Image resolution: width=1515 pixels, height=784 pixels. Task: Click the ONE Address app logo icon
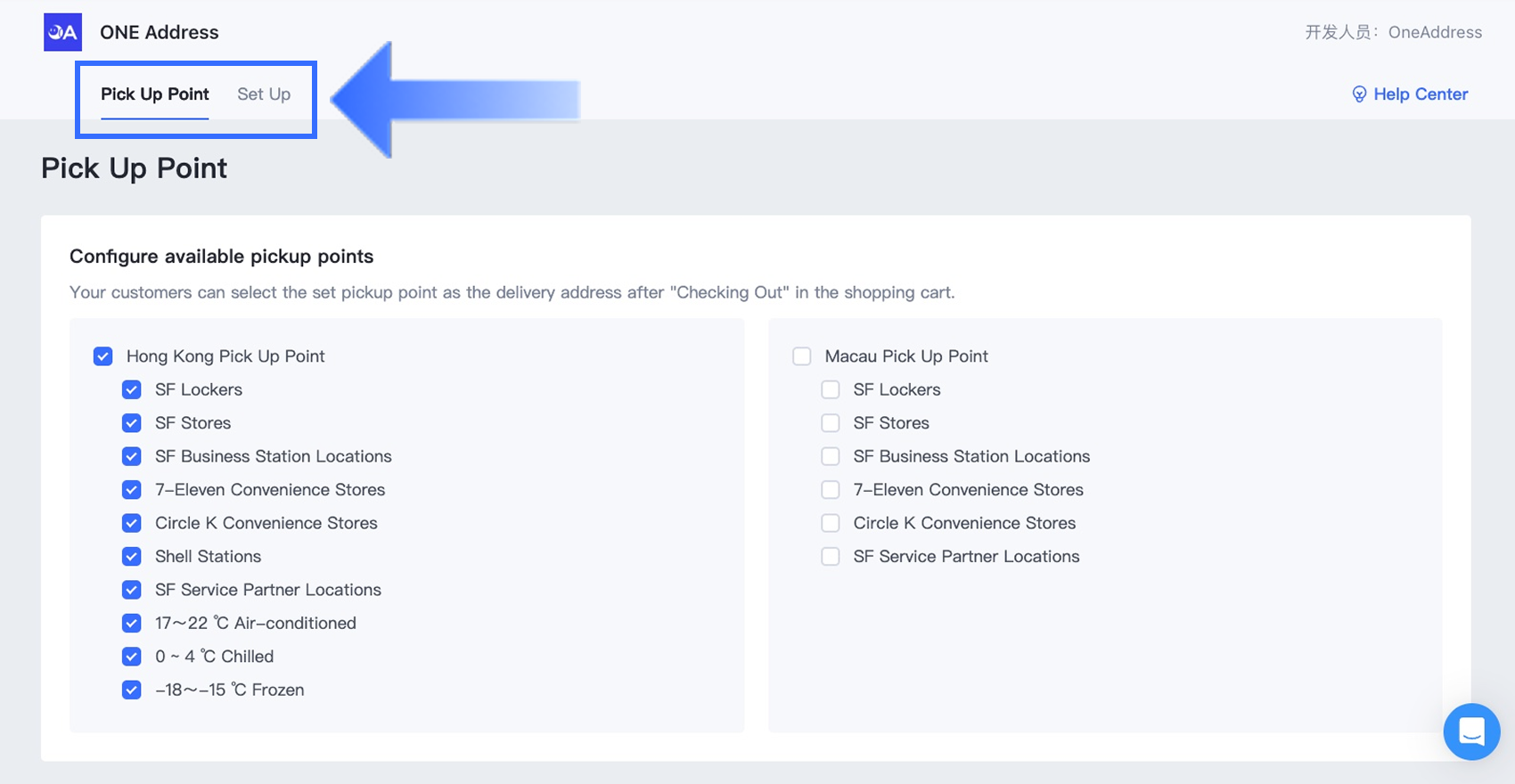[62, 32]
